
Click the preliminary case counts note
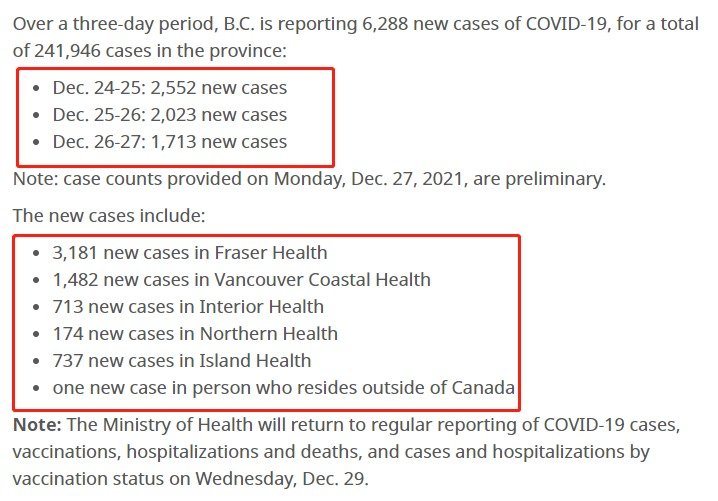310,179
